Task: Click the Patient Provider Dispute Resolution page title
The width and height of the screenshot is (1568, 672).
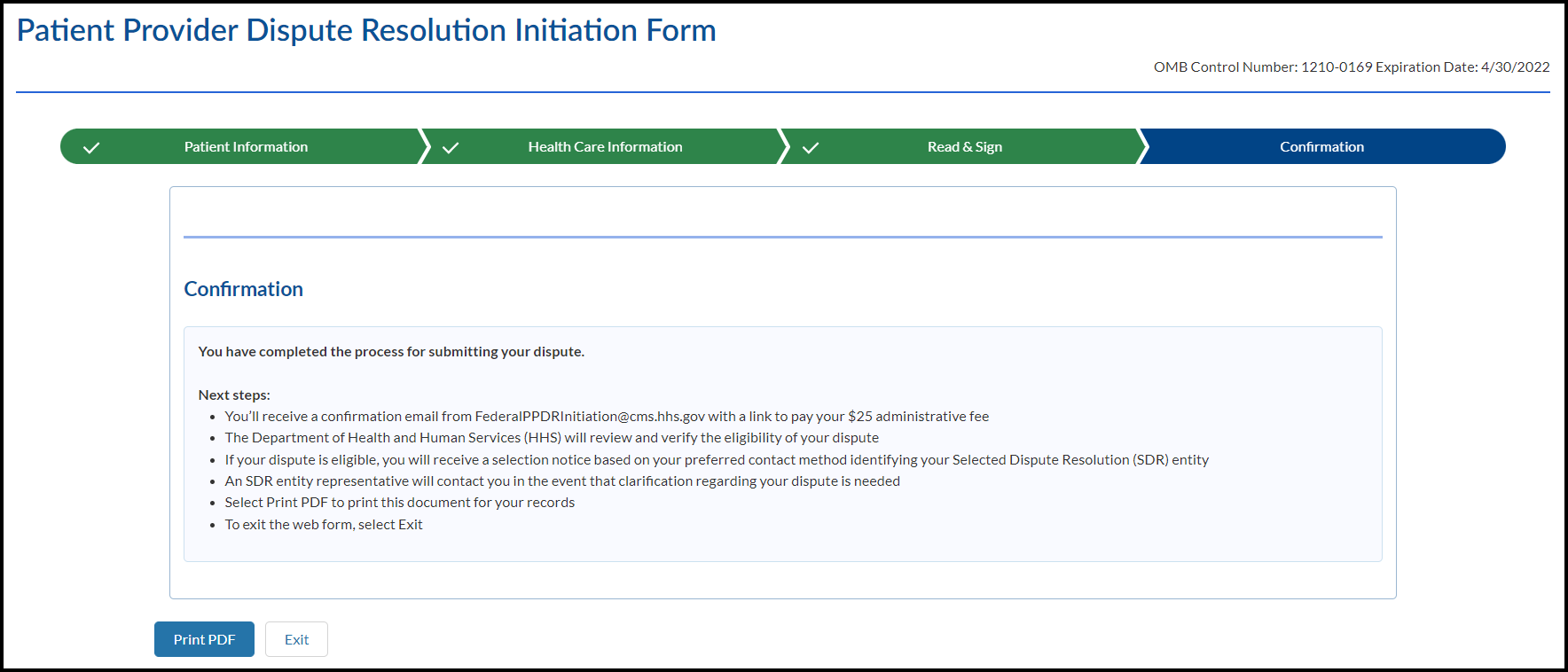Action: click(x=366, y=30)
